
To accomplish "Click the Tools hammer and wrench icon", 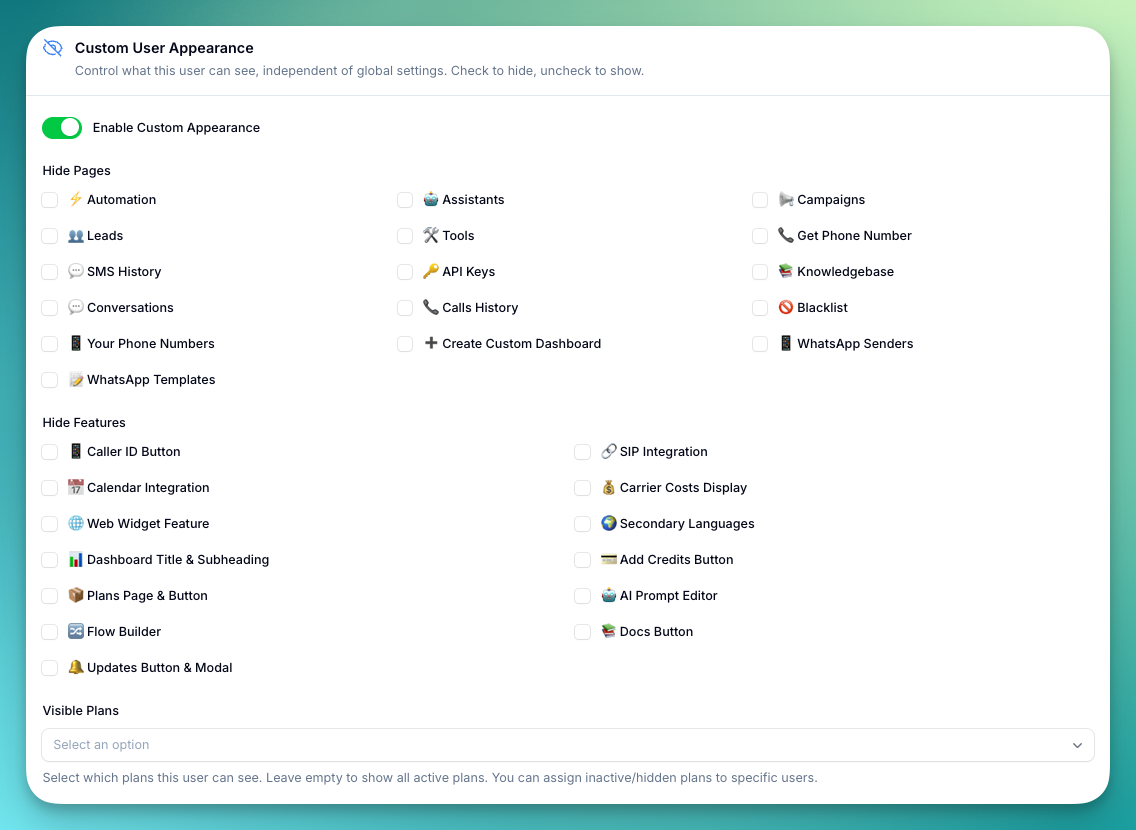I will point(431,235).
